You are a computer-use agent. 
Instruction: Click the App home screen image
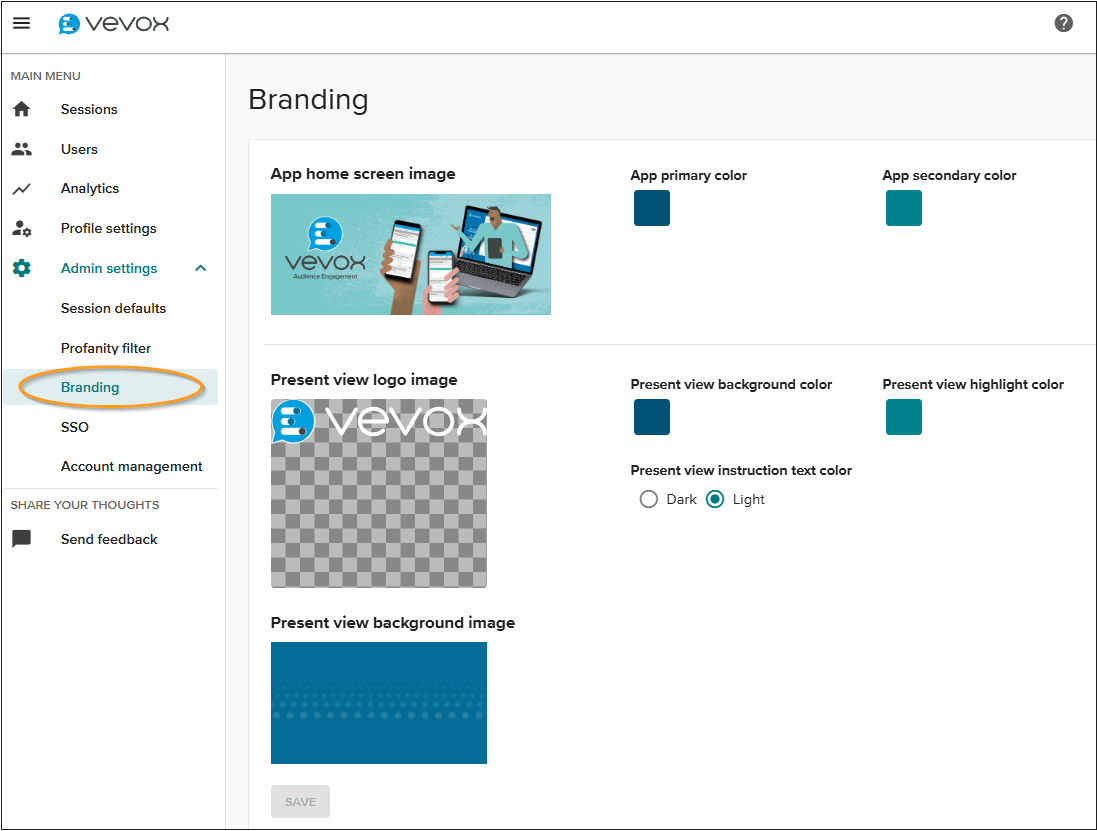click(x=411, y=254)
